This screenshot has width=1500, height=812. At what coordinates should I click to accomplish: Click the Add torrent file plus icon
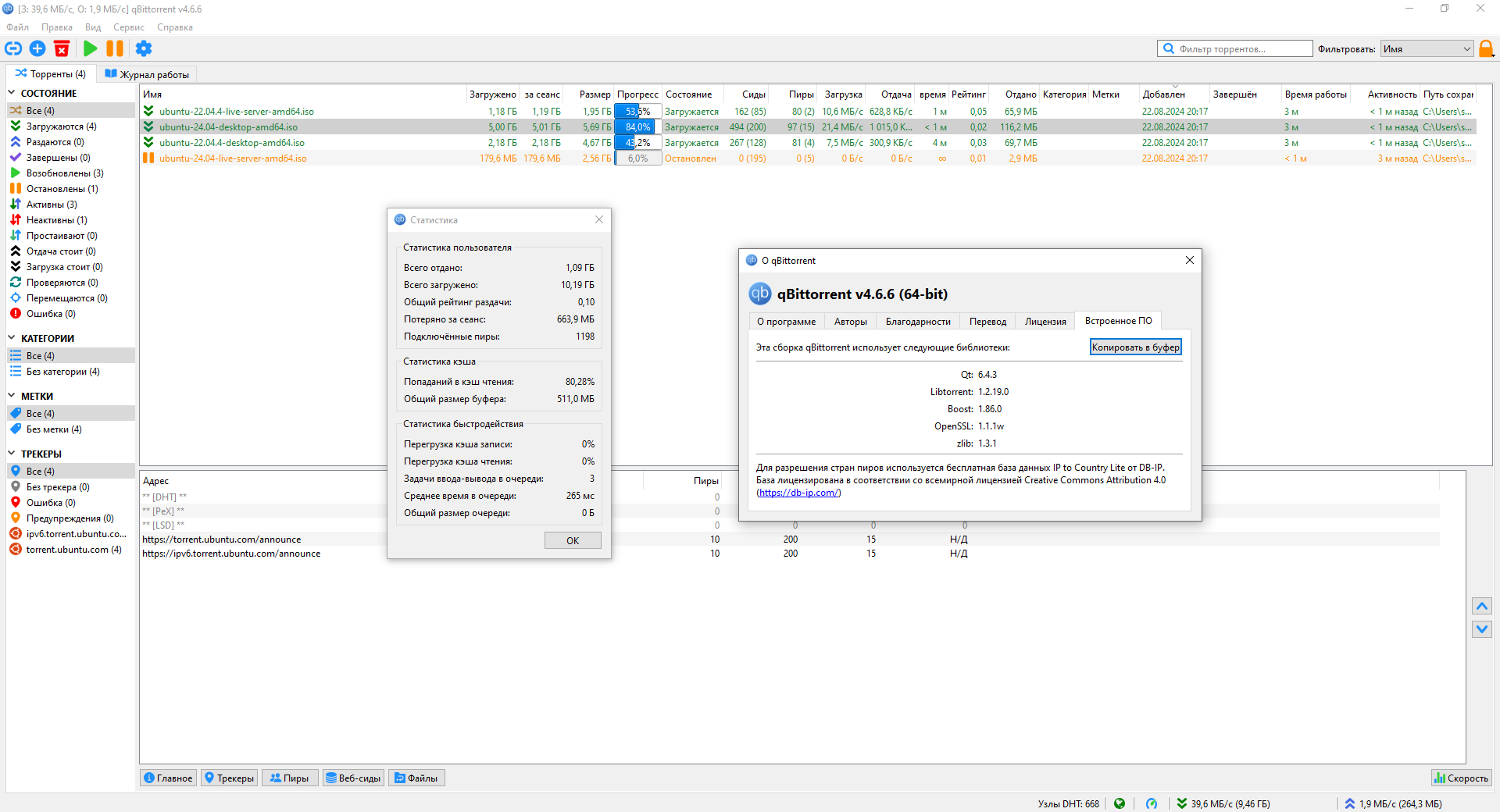coord(37,48)
